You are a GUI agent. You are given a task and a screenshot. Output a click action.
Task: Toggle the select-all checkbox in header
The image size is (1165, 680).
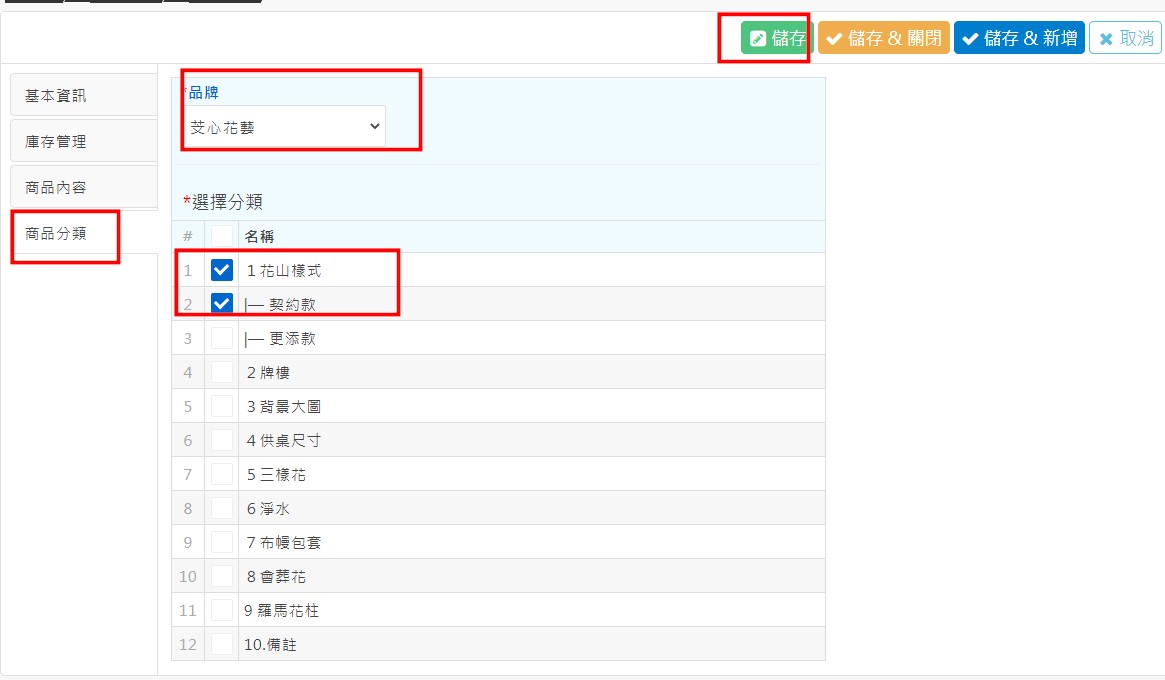pos(222,236)
